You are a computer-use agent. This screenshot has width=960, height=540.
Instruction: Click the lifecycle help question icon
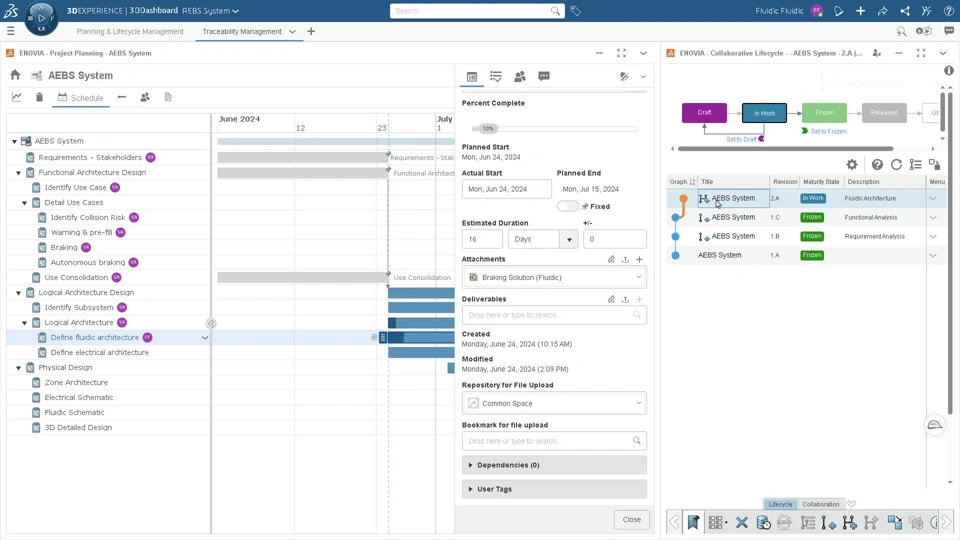(877, 164)
